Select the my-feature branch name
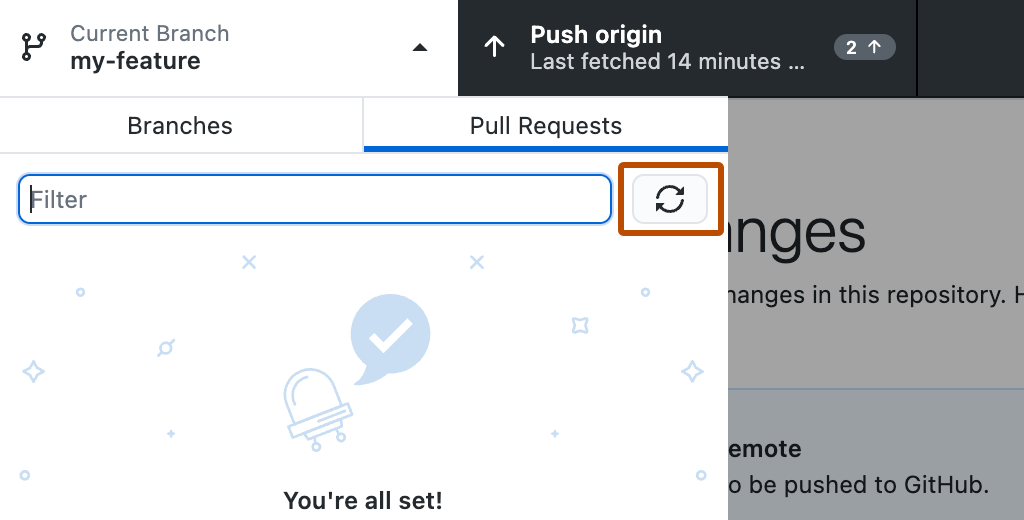Viewport: 1024px width, 520px height. [x=136, y=61]
